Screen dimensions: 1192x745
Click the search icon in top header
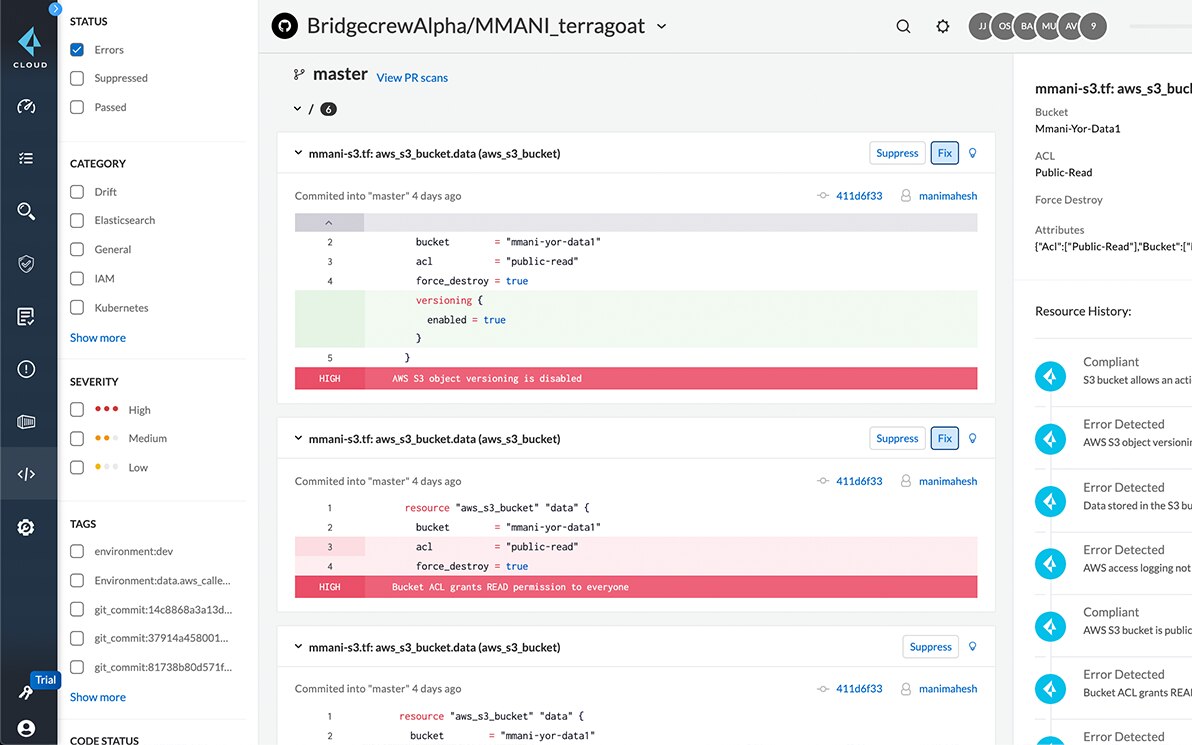click(903, 27)
